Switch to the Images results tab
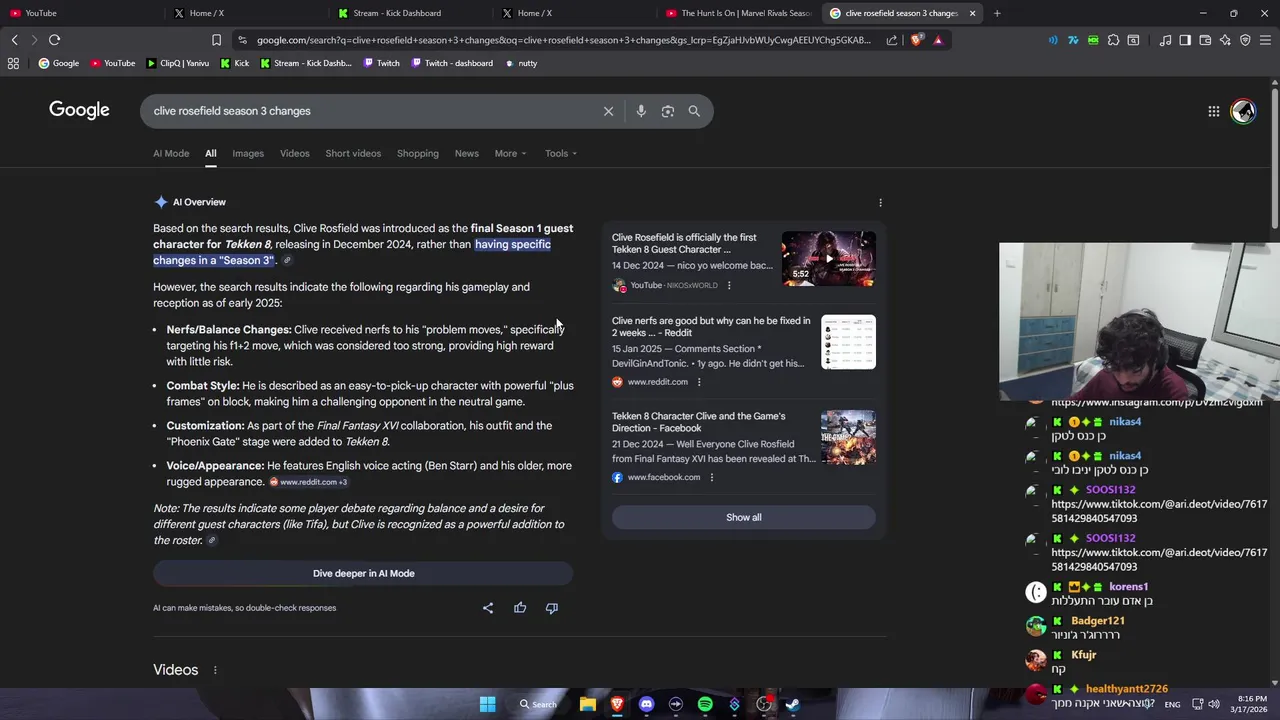The width and height of the screenshot is (1280, 720). coord(248,153)
